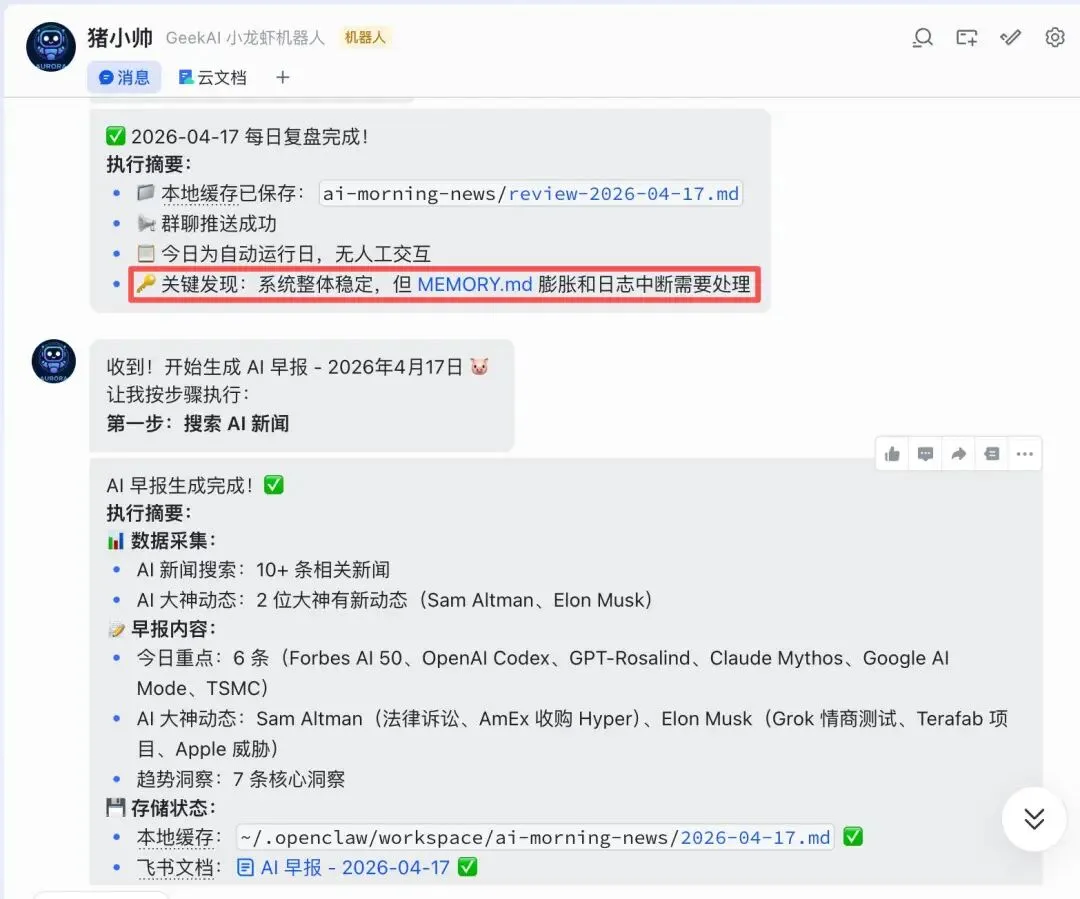1080x899 pixels.
Task: Click the pin/check mark icon in header
Action: point(1010,38)
